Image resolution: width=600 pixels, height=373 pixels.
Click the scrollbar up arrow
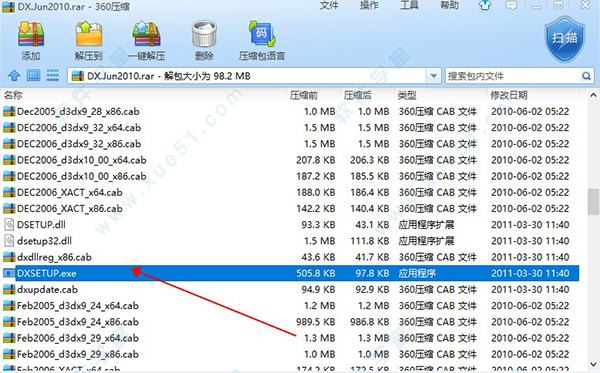click(x=593, y=95)
